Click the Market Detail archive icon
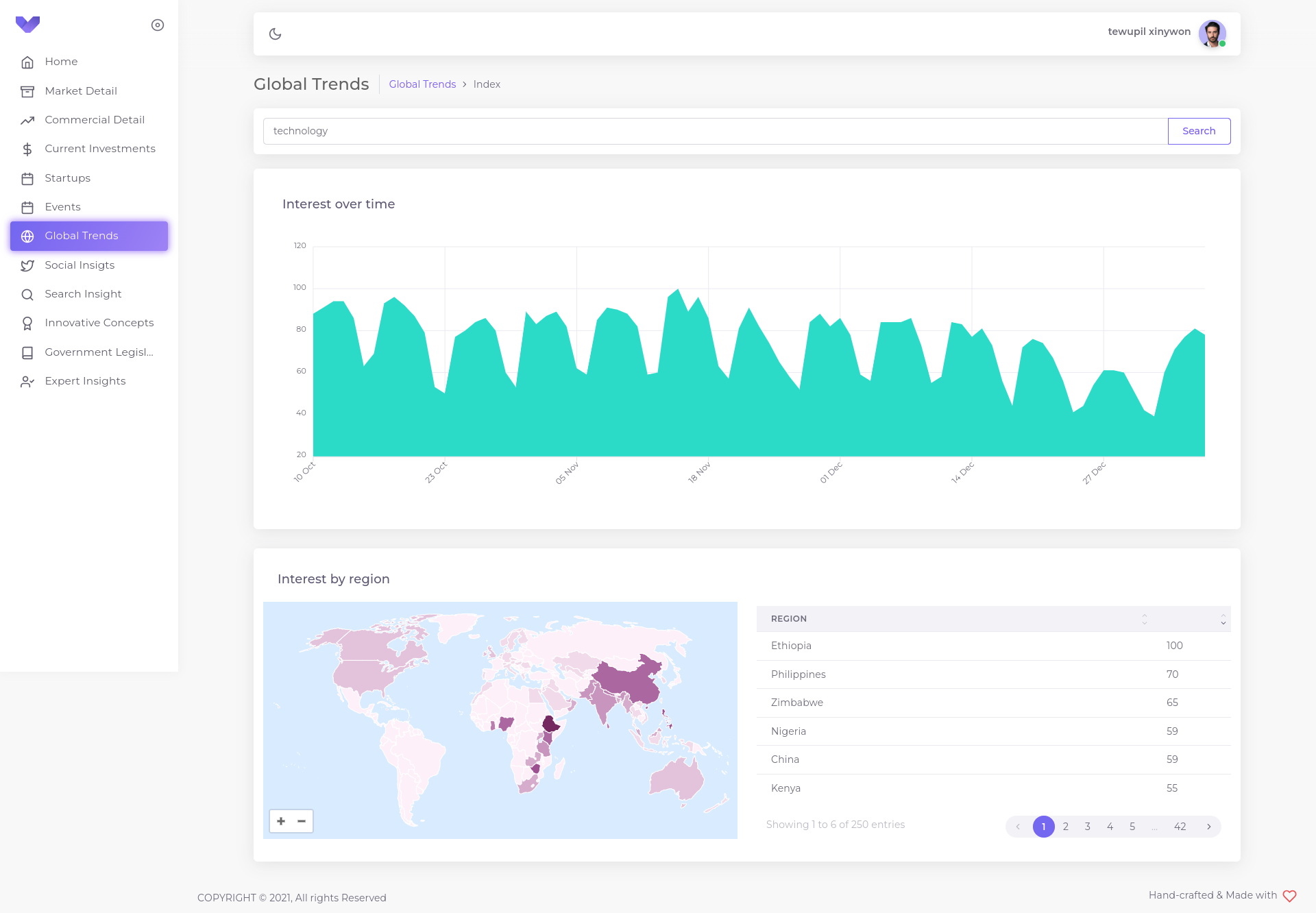Screen dimensions: 1316x913 [27, 91]
